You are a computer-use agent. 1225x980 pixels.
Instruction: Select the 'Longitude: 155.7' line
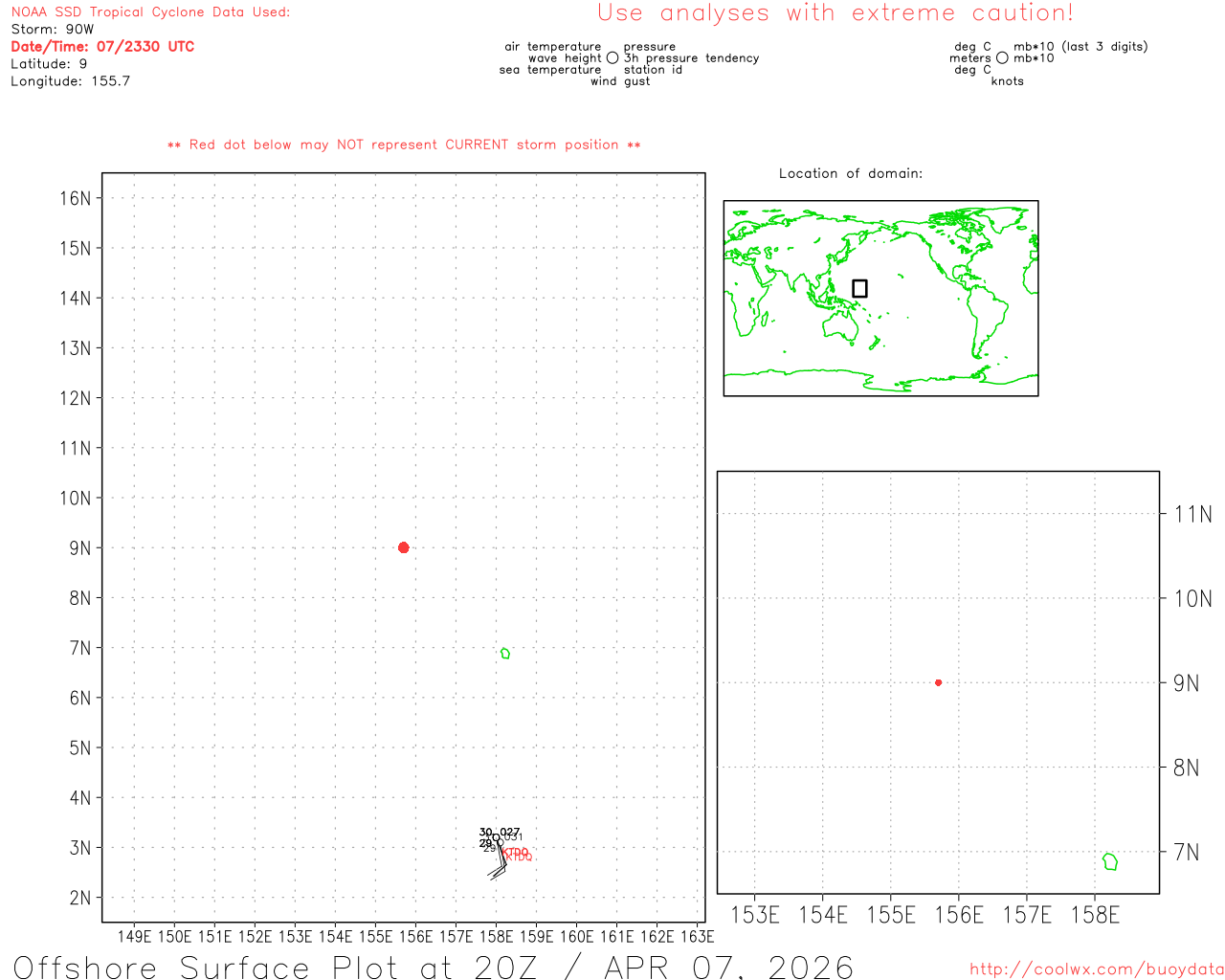point(70,81)
